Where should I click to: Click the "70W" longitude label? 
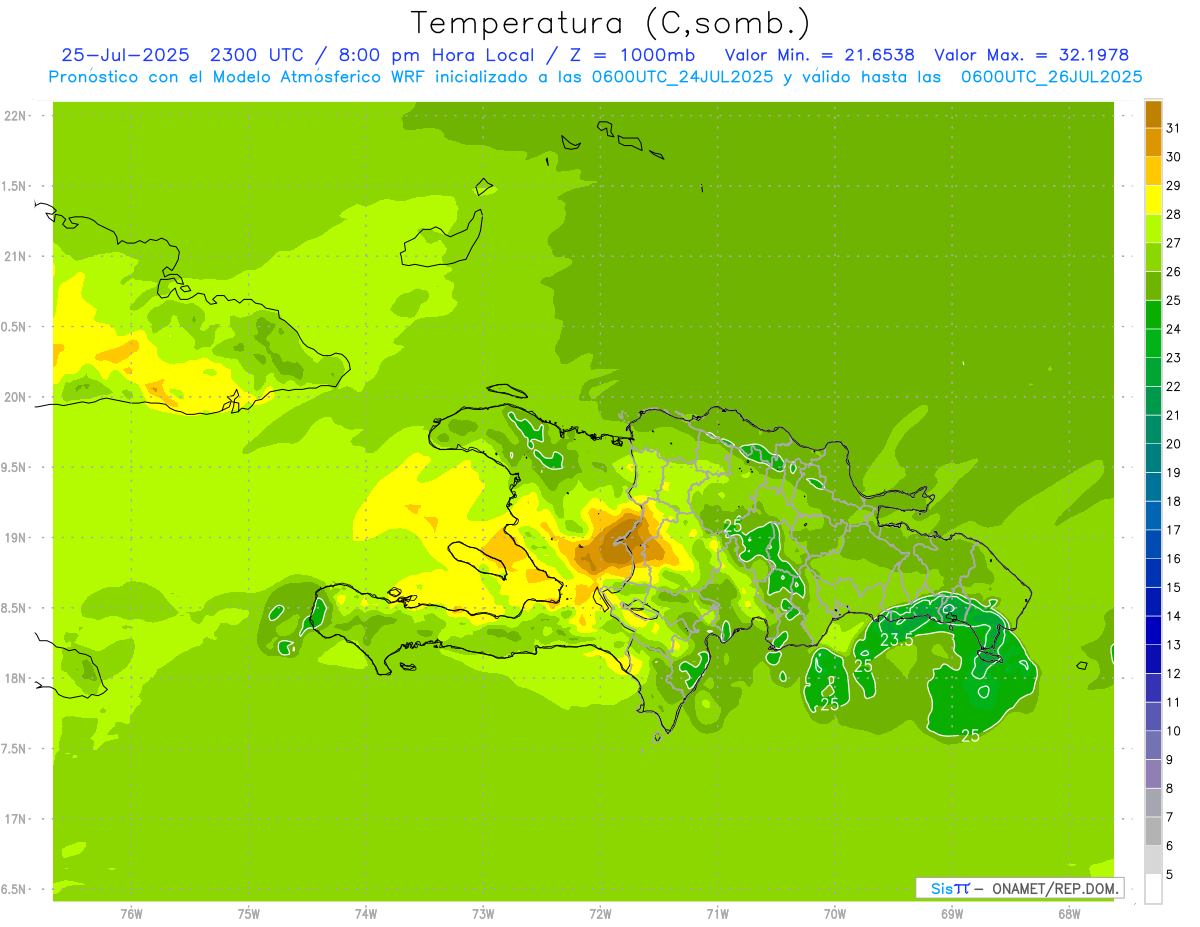tap(835, 914)
